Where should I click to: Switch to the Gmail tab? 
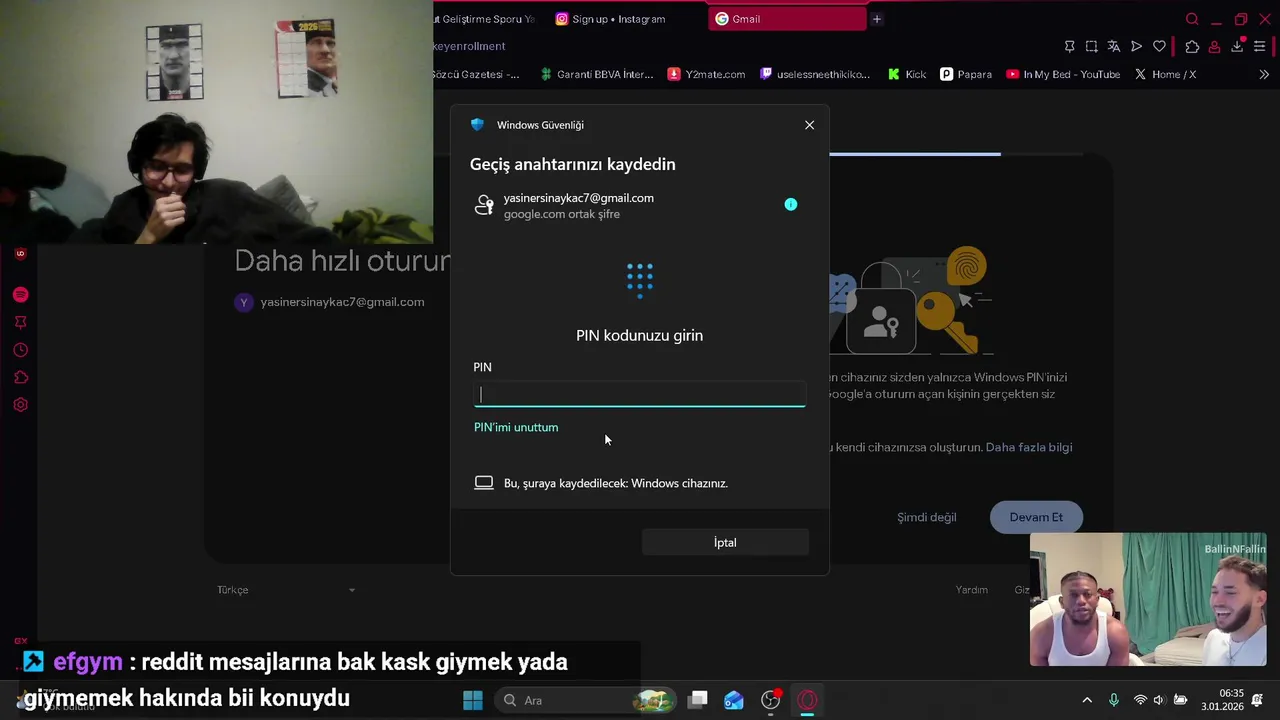(787, 19)
